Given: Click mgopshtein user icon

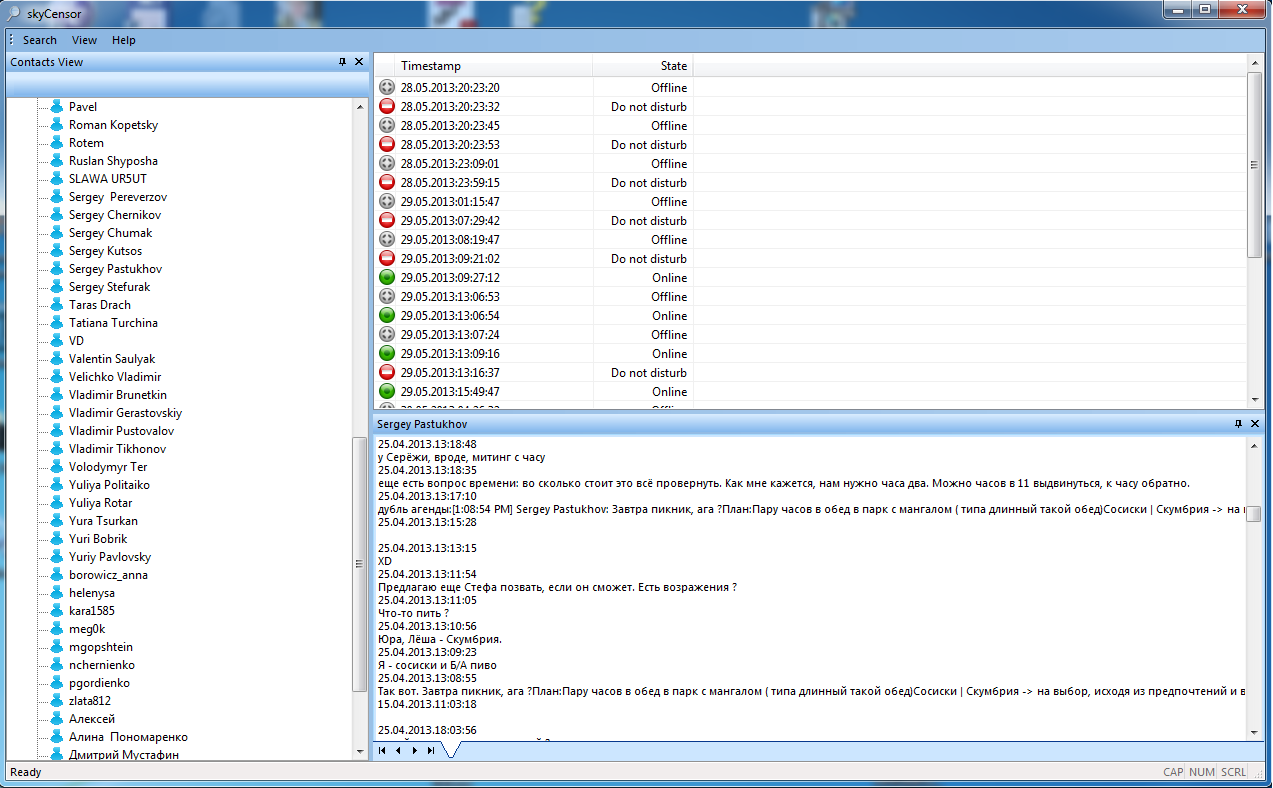Looking at the screenshot, I should point(57,646).
